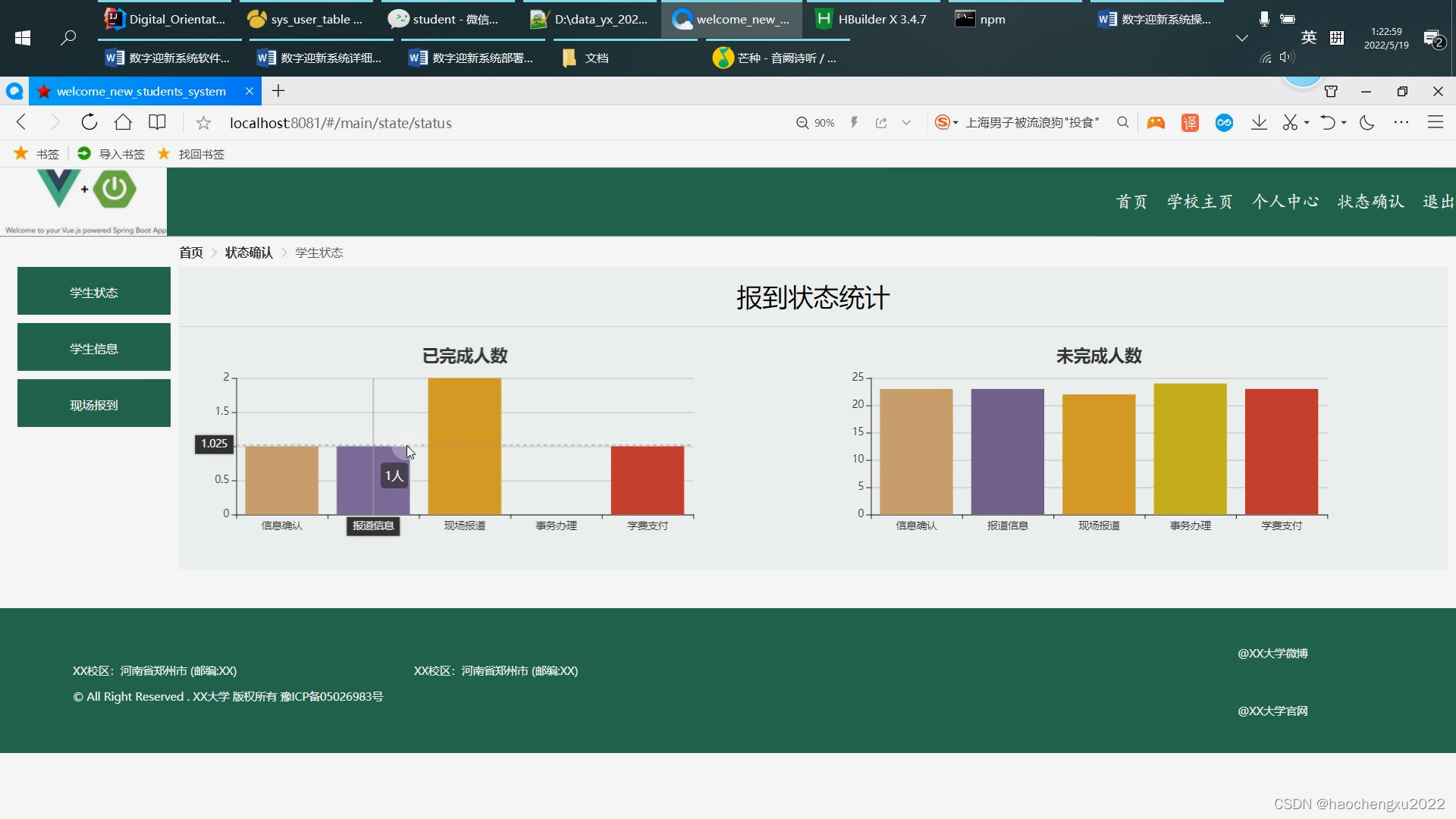This screenshot has width=1456, height=819.
Task: Click 退出 to log out
Action: (1439, 202)
